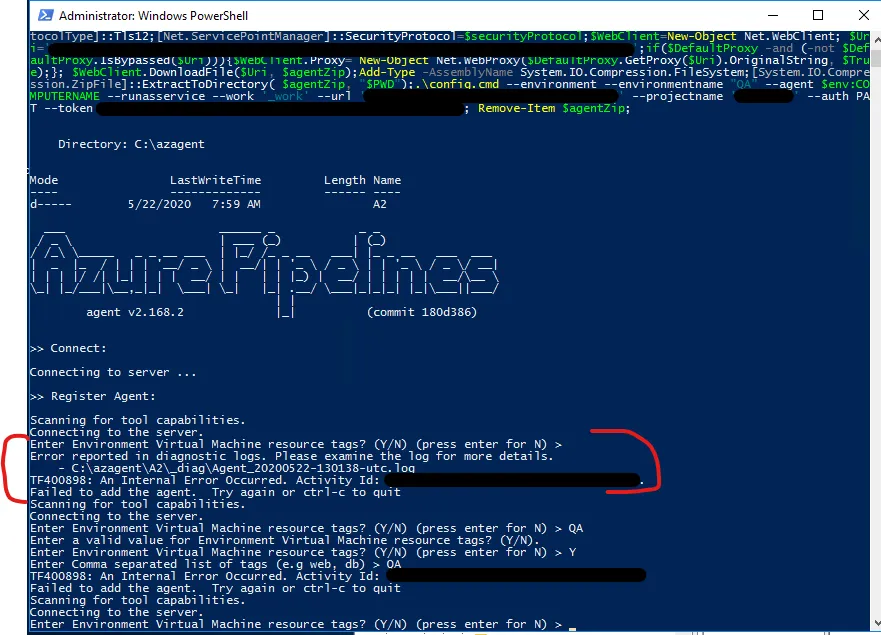
Task: Click 'Connecting to server ...' line
Action: point(113,372)
